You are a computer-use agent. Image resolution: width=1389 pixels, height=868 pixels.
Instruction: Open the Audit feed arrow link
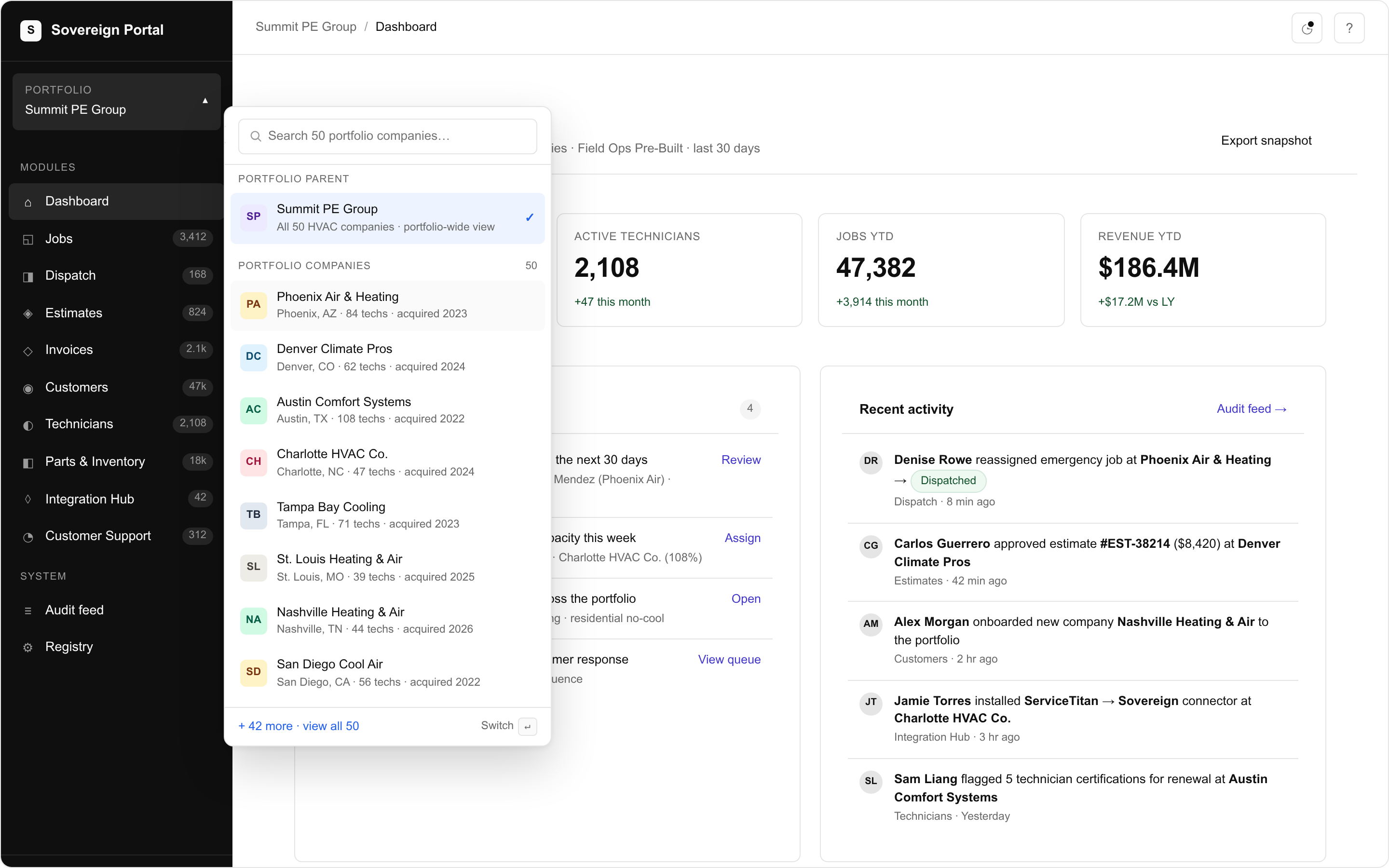tap(1252, 409)
